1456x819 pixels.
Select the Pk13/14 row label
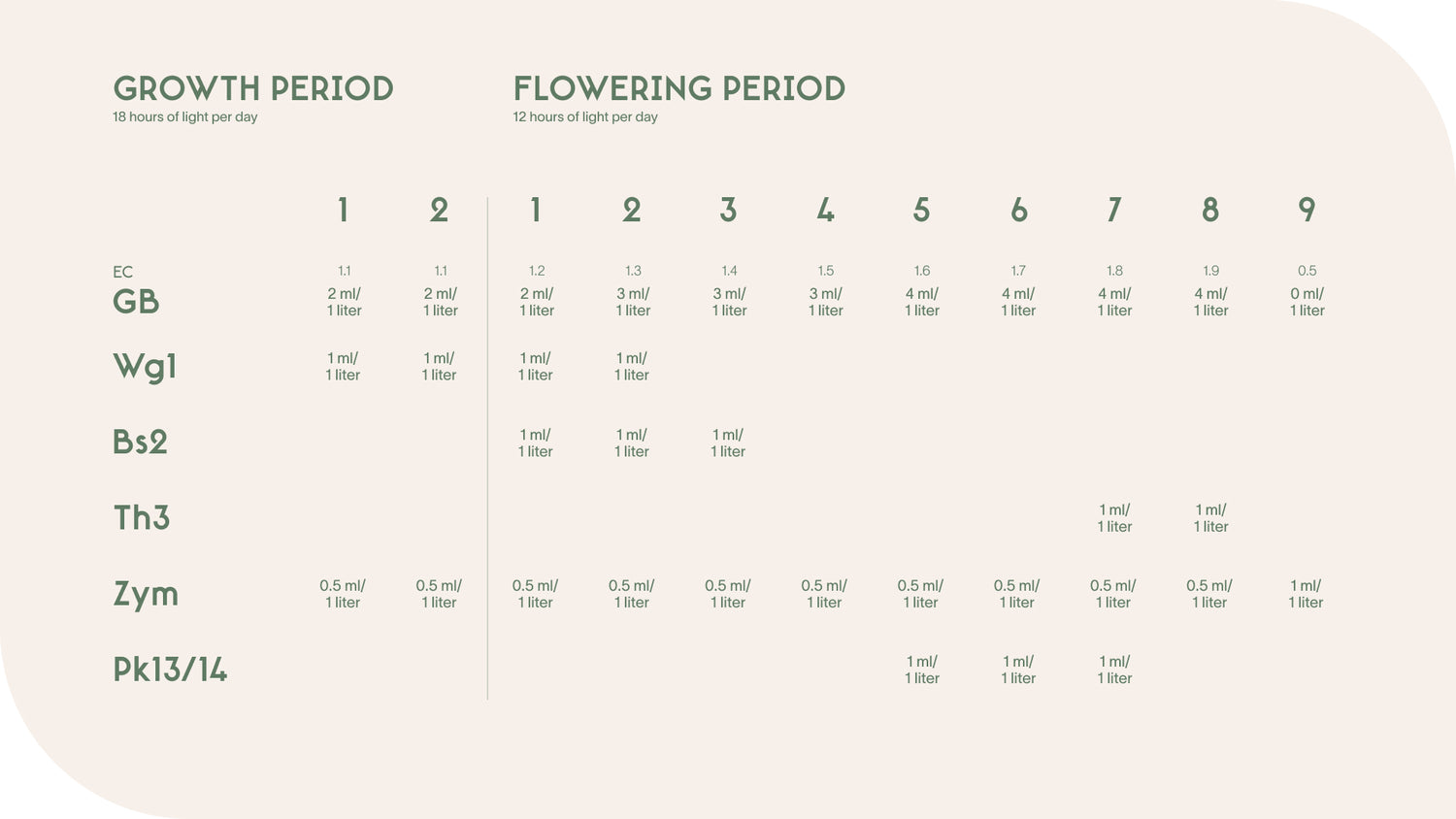coord(170,670)
